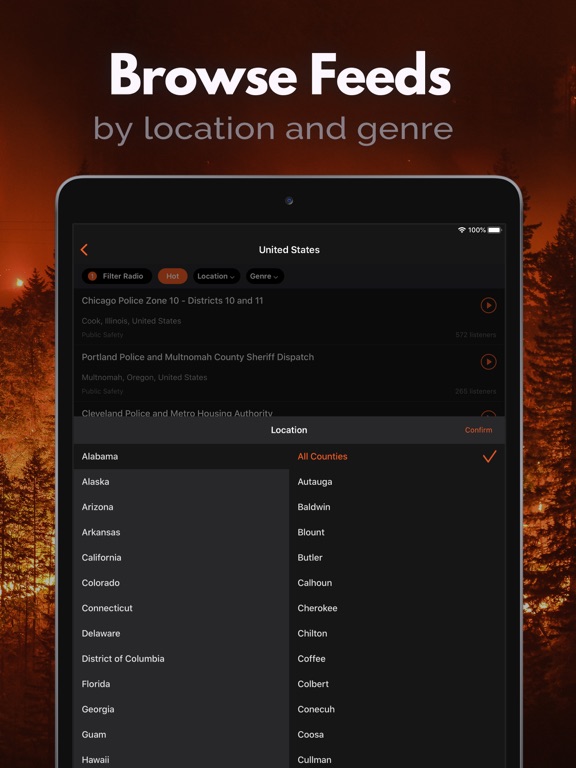The width and height of the screenshot is (576, 768).
Task: Click the Filter Radio chip
Action: (117, 276)
